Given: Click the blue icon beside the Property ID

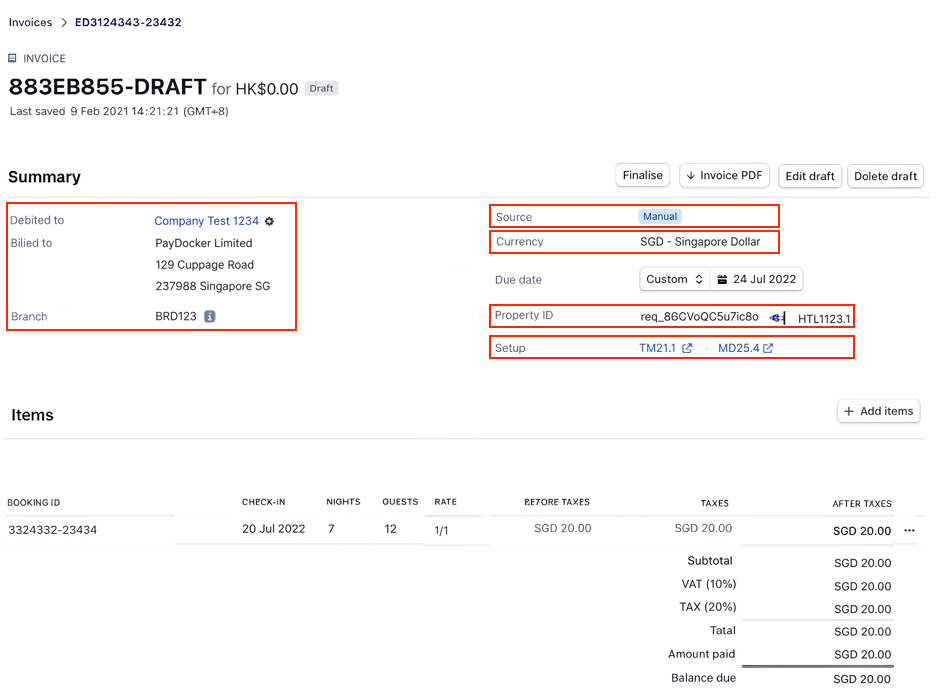Looking at the screenshot, I should point(777,318).
